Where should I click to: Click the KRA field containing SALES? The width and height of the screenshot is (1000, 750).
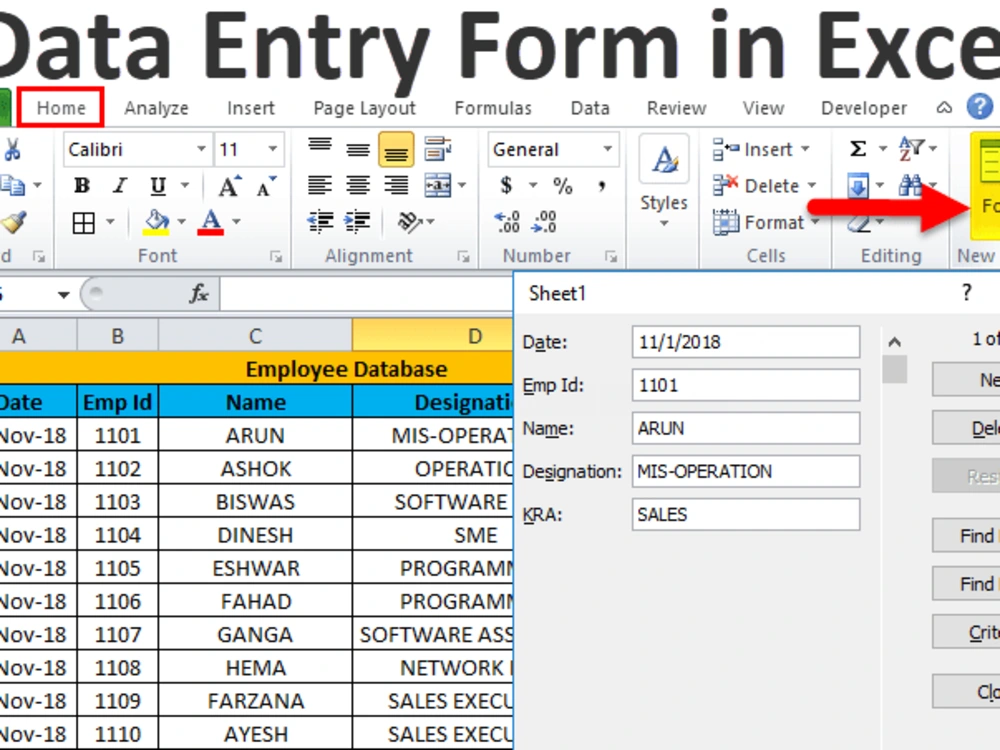746,515
